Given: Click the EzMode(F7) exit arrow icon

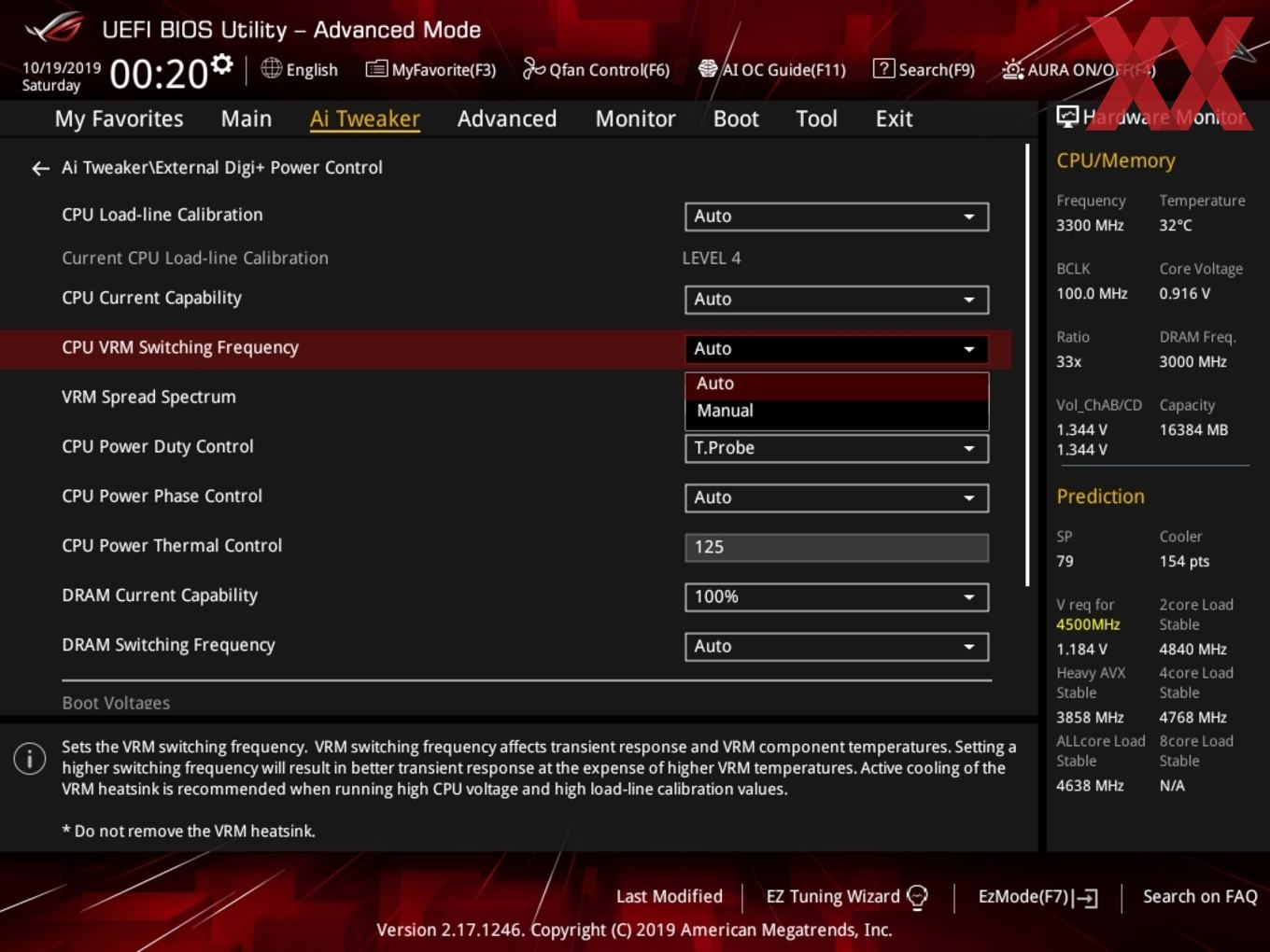Looking at the screenshot, I should coord(1085,898).
